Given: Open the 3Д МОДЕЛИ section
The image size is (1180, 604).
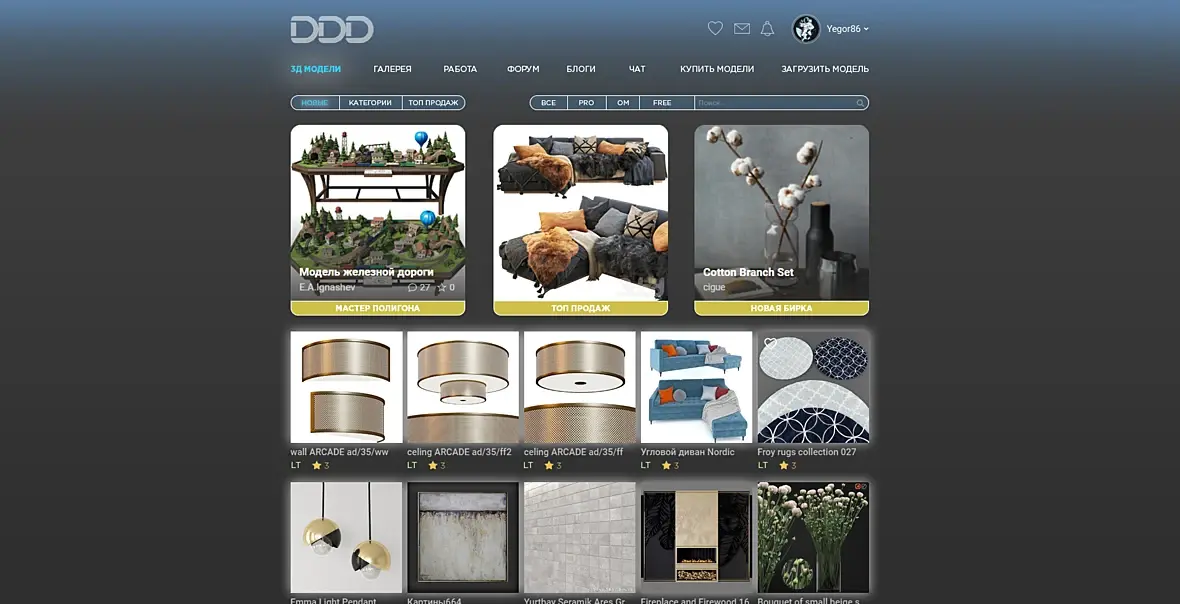Looking at the screenshot, I should click(x=315, y=68).
